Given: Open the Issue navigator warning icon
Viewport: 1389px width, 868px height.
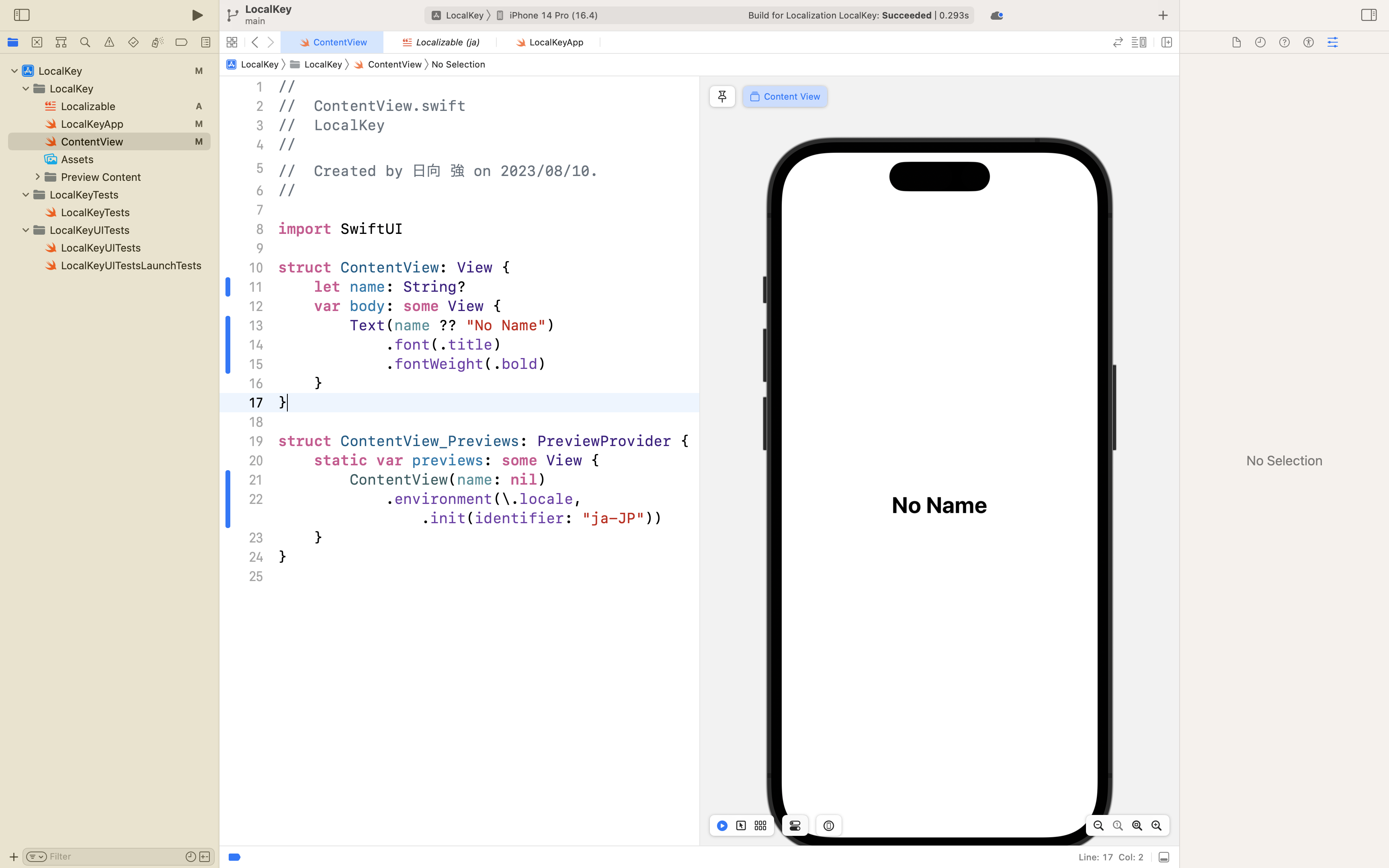Looking at the screenshot, I should 109,42.
